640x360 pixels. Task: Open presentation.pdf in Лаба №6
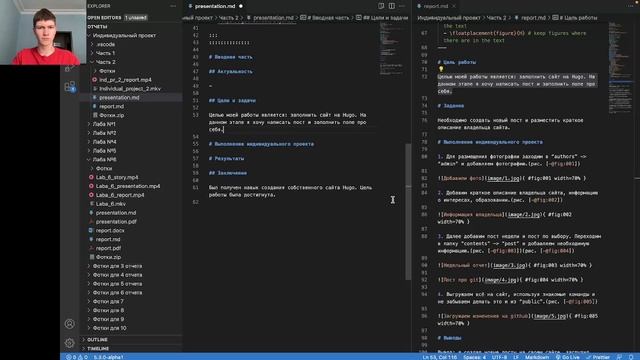pyautogui.click(x=116, y=222)
